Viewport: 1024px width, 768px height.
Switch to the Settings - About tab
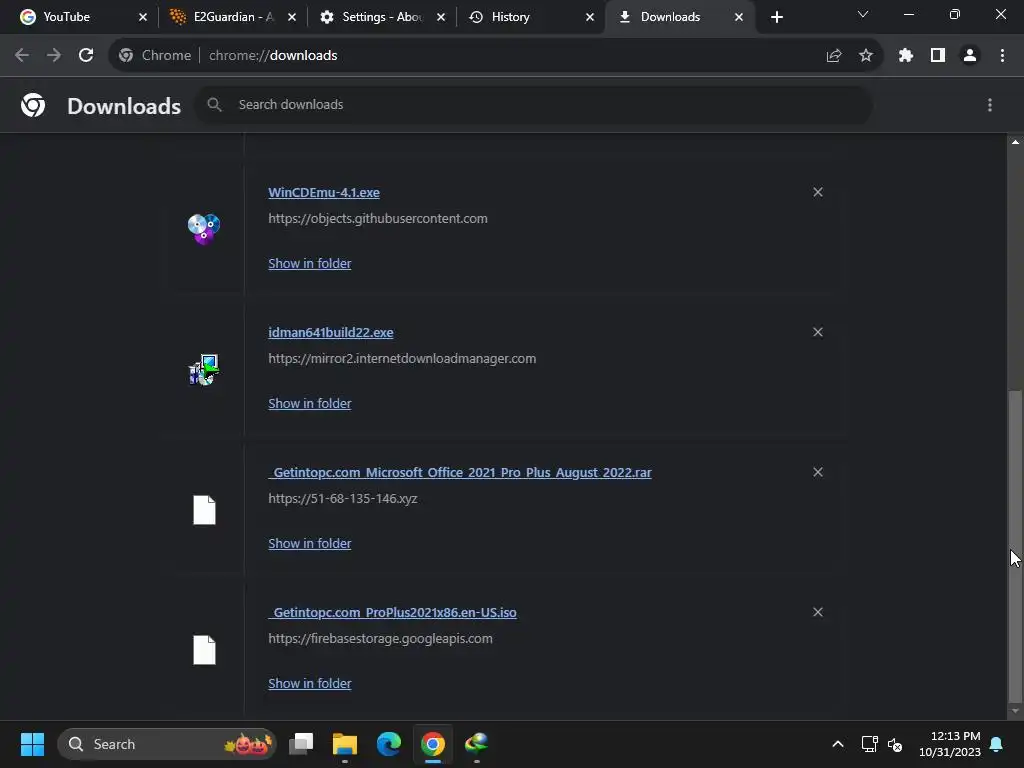381,17
